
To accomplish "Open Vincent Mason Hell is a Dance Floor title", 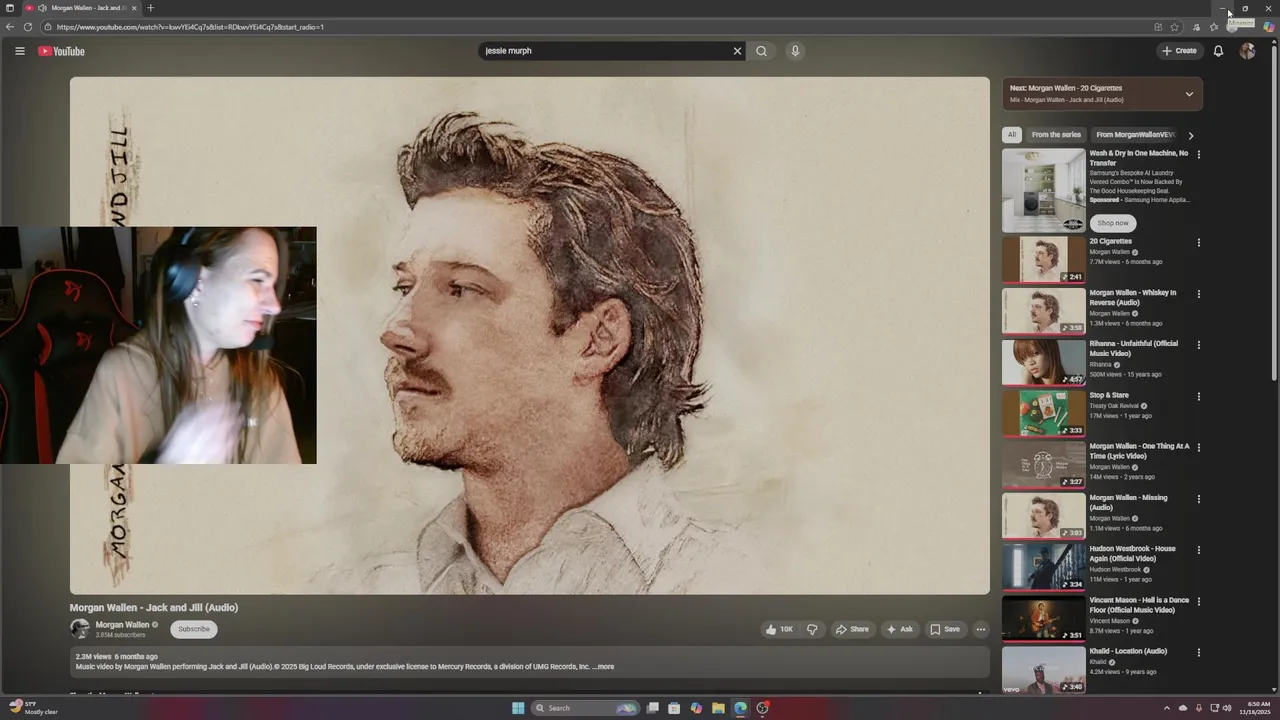I will click(x=1139, y=605).
